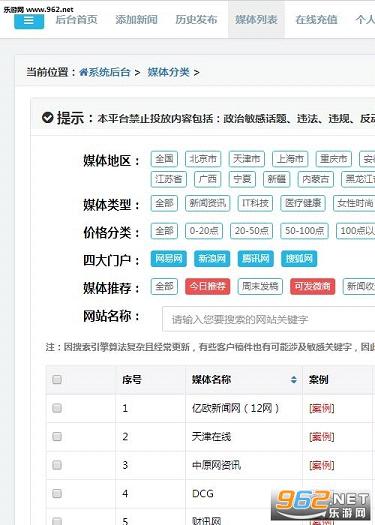Filter by region 江苏省
The image size is (375, 525).
168,179
